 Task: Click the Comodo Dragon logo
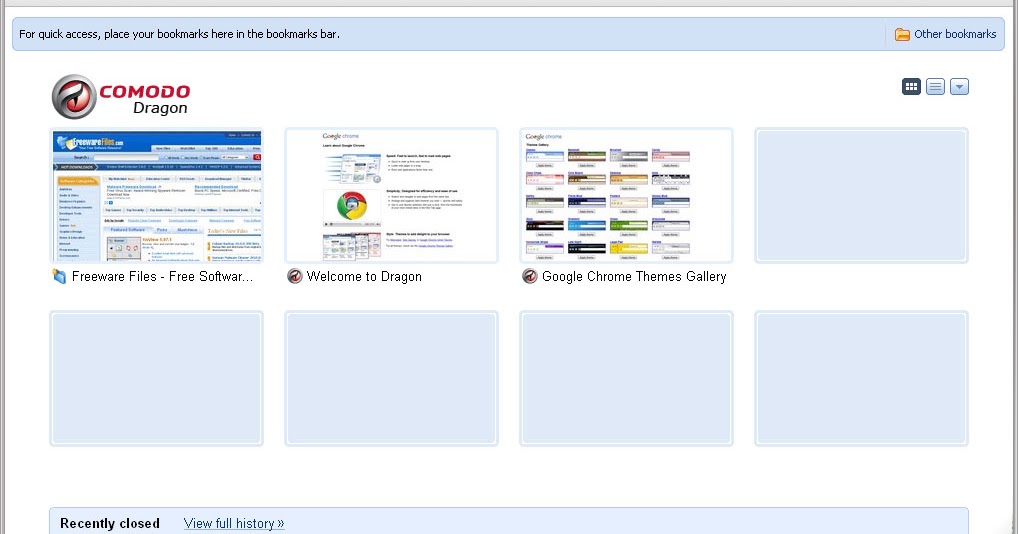tap(121, 97)
